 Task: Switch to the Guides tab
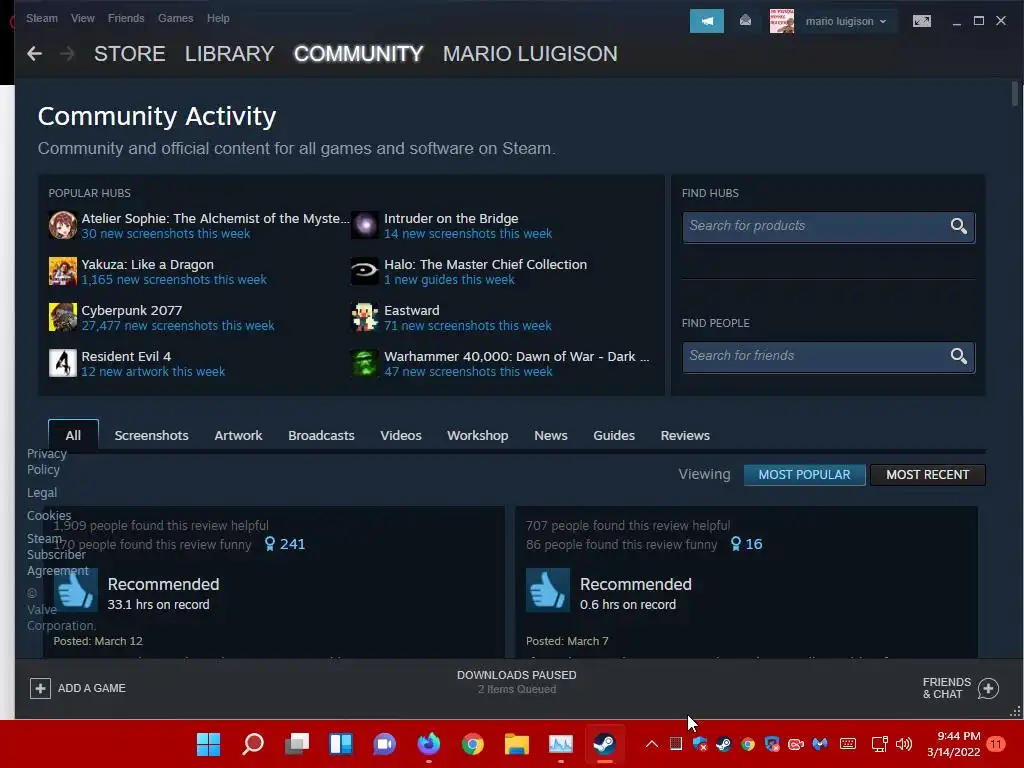(x=614, y=436)
